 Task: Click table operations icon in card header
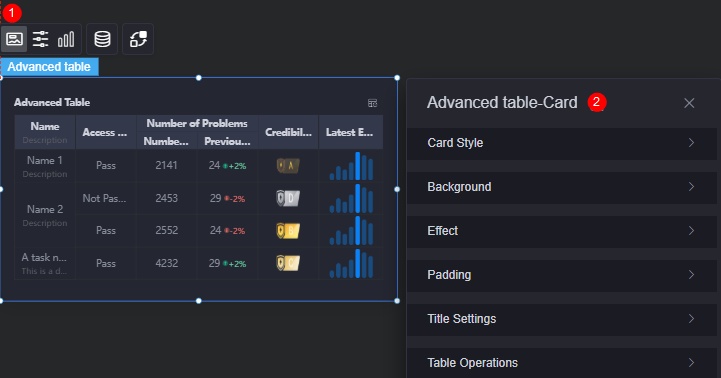coord(372,103)
